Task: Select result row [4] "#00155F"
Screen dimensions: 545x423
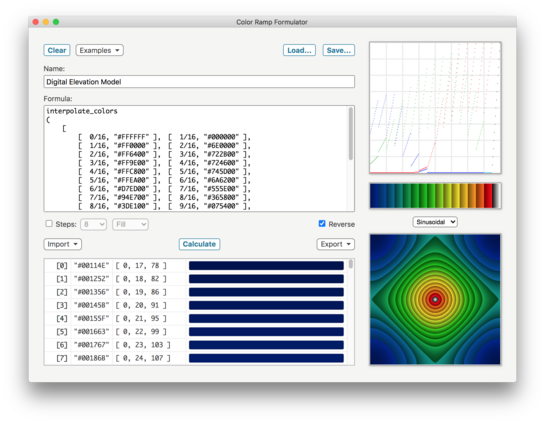Action: 196,318
